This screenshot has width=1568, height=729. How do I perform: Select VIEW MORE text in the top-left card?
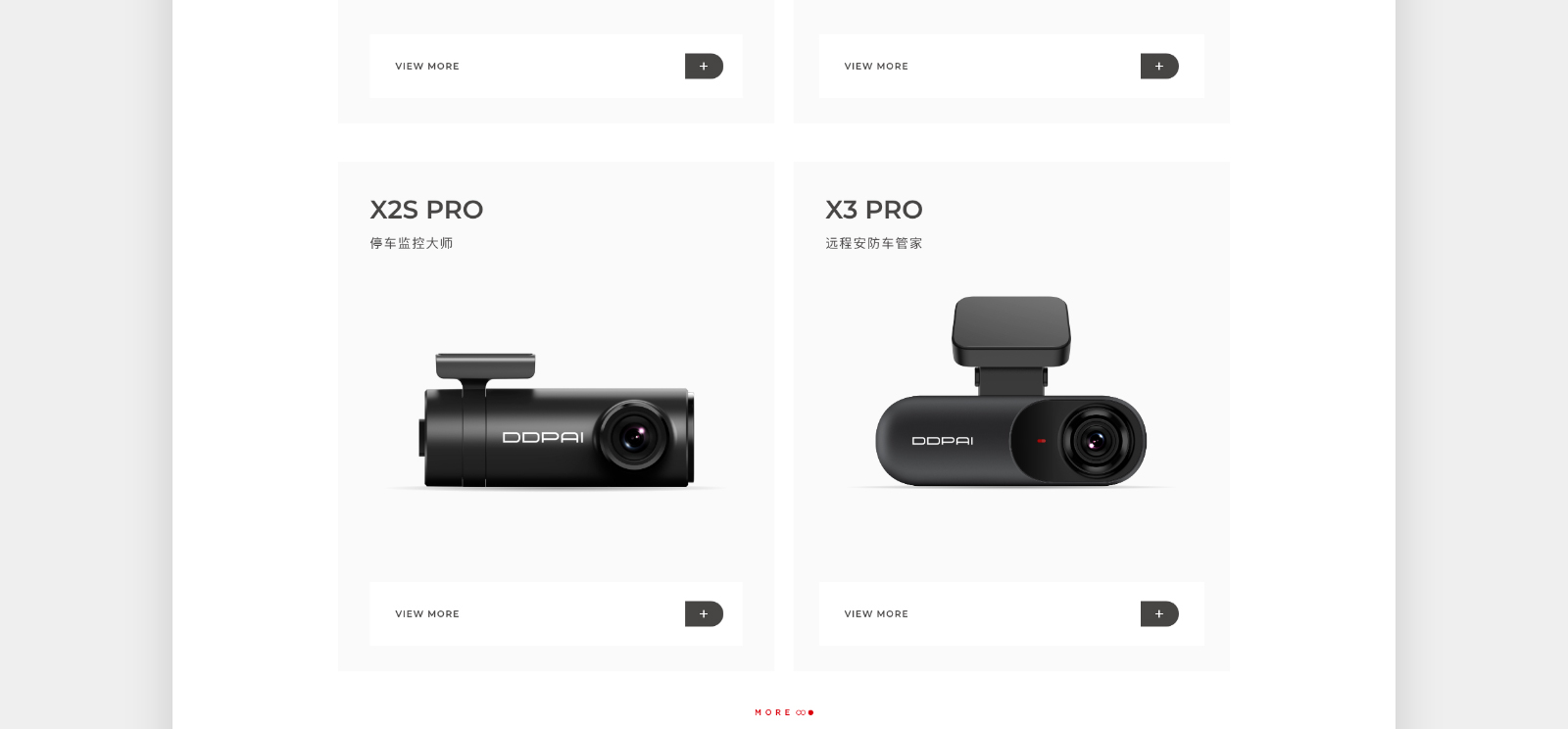coord(427,66)
